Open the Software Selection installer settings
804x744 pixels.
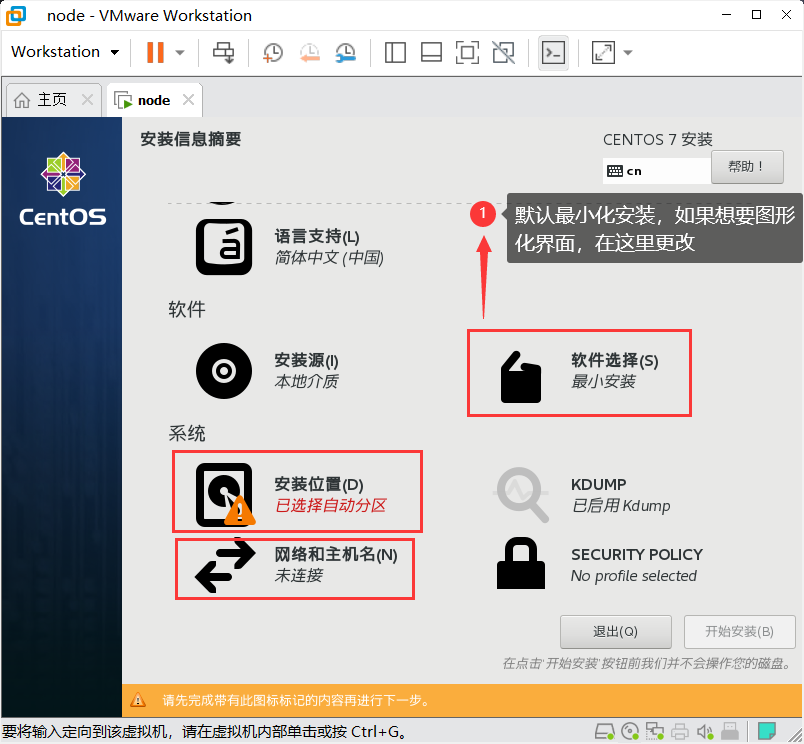tap(578, 372)
